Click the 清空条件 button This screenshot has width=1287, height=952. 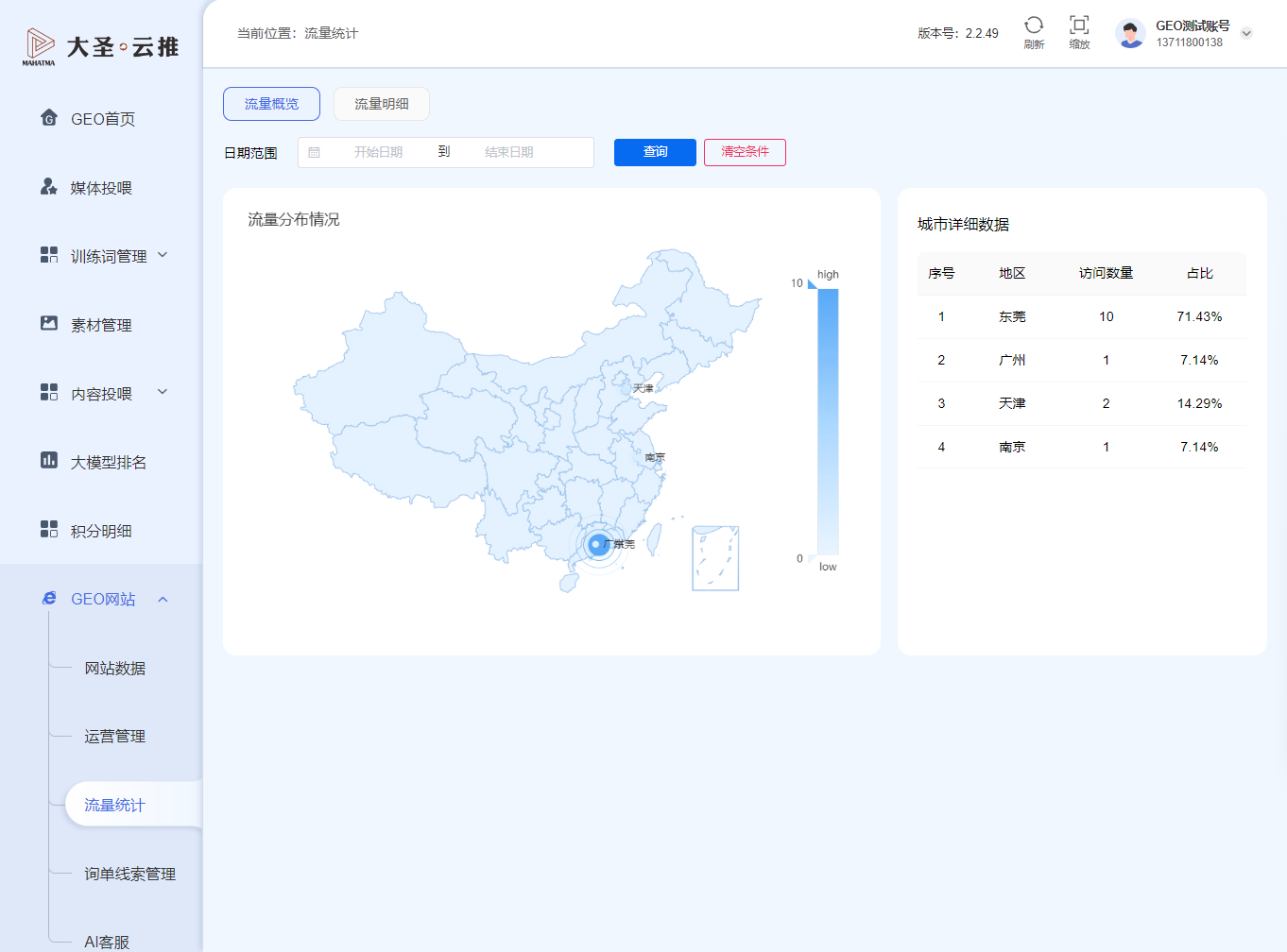coord(745,152)
